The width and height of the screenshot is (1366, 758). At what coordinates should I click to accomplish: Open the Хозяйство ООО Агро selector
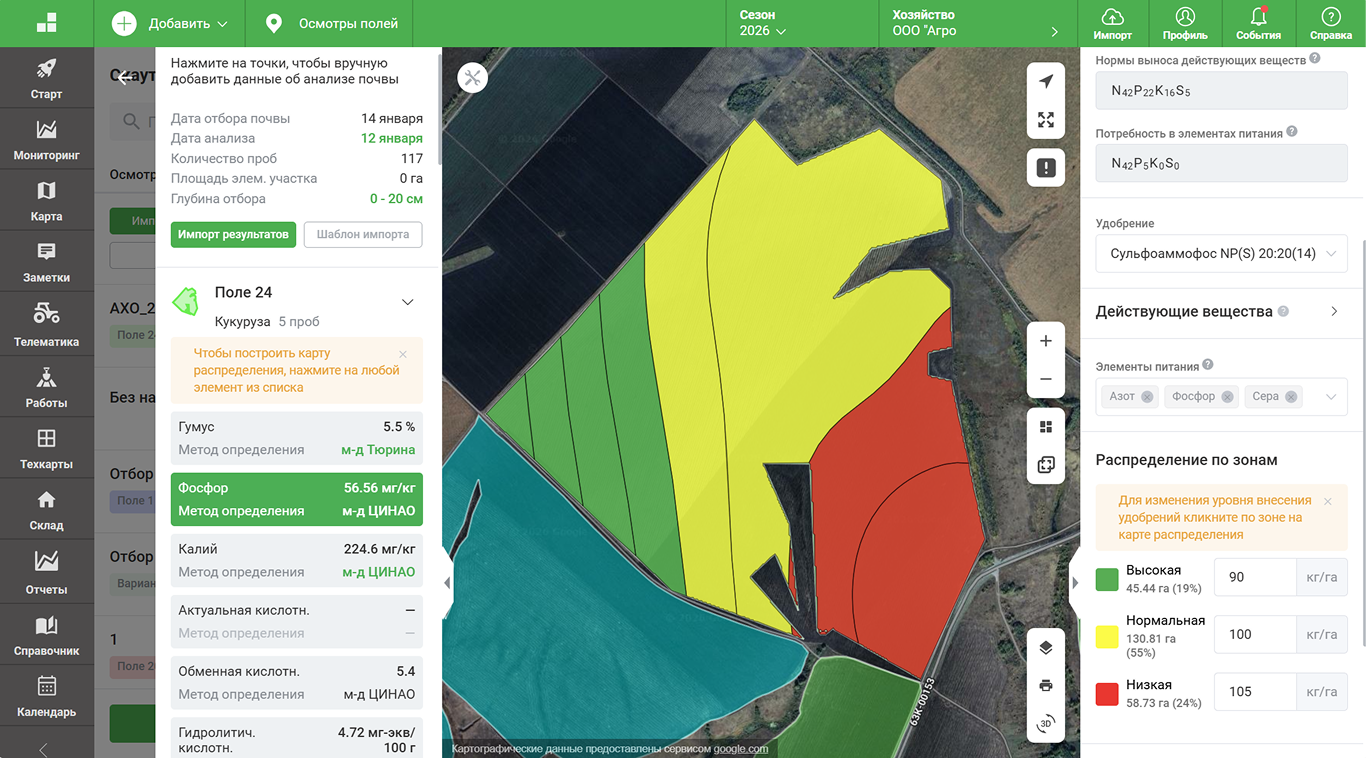[976, 23]
